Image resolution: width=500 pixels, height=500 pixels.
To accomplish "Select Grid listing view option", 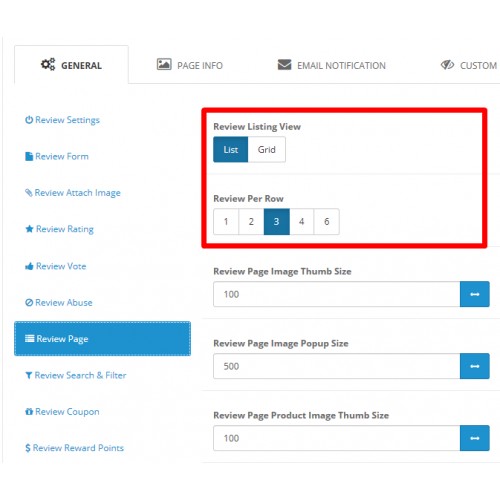I will pos(267,149).
